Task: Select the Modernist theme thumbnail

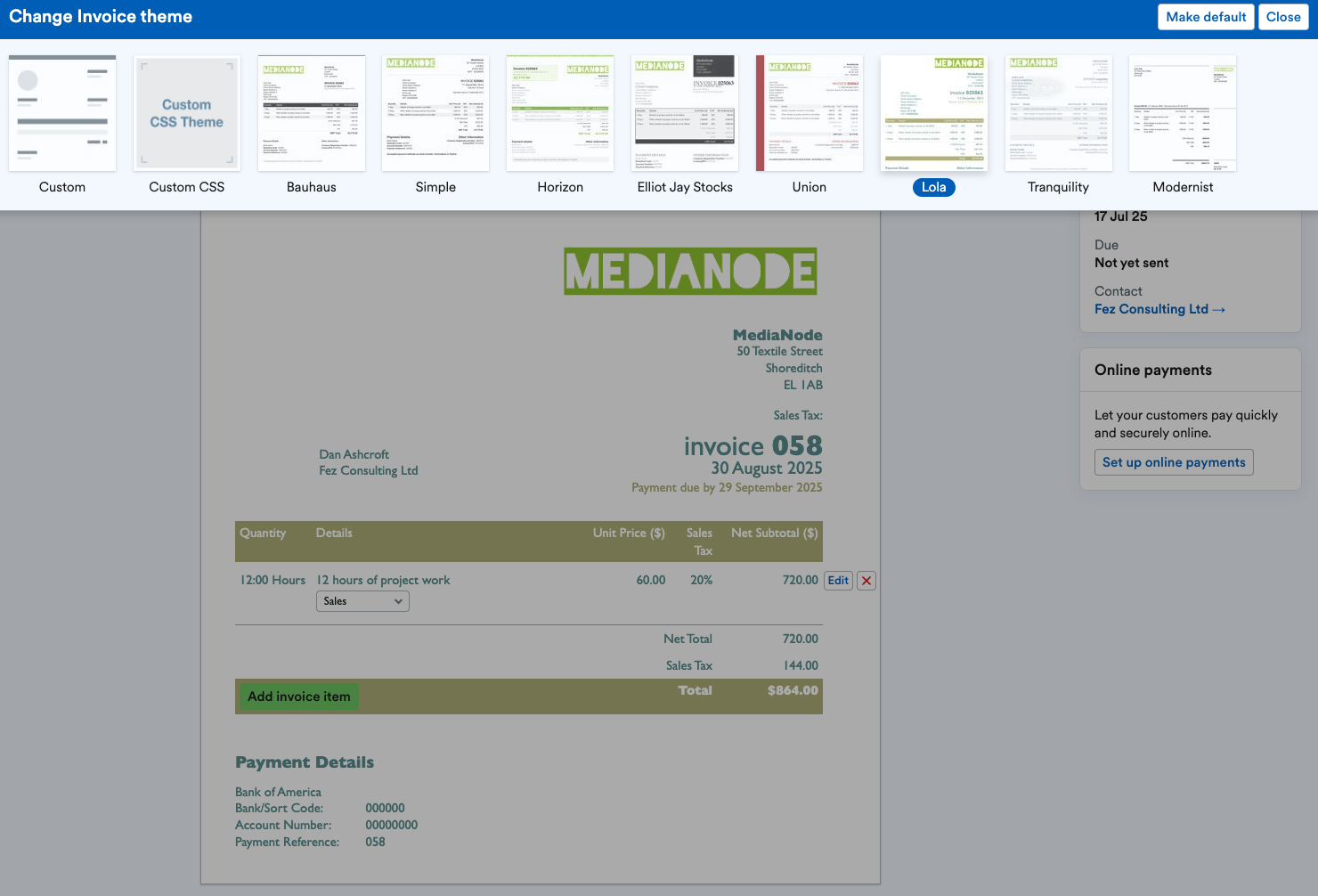Action: (1183, 113)
